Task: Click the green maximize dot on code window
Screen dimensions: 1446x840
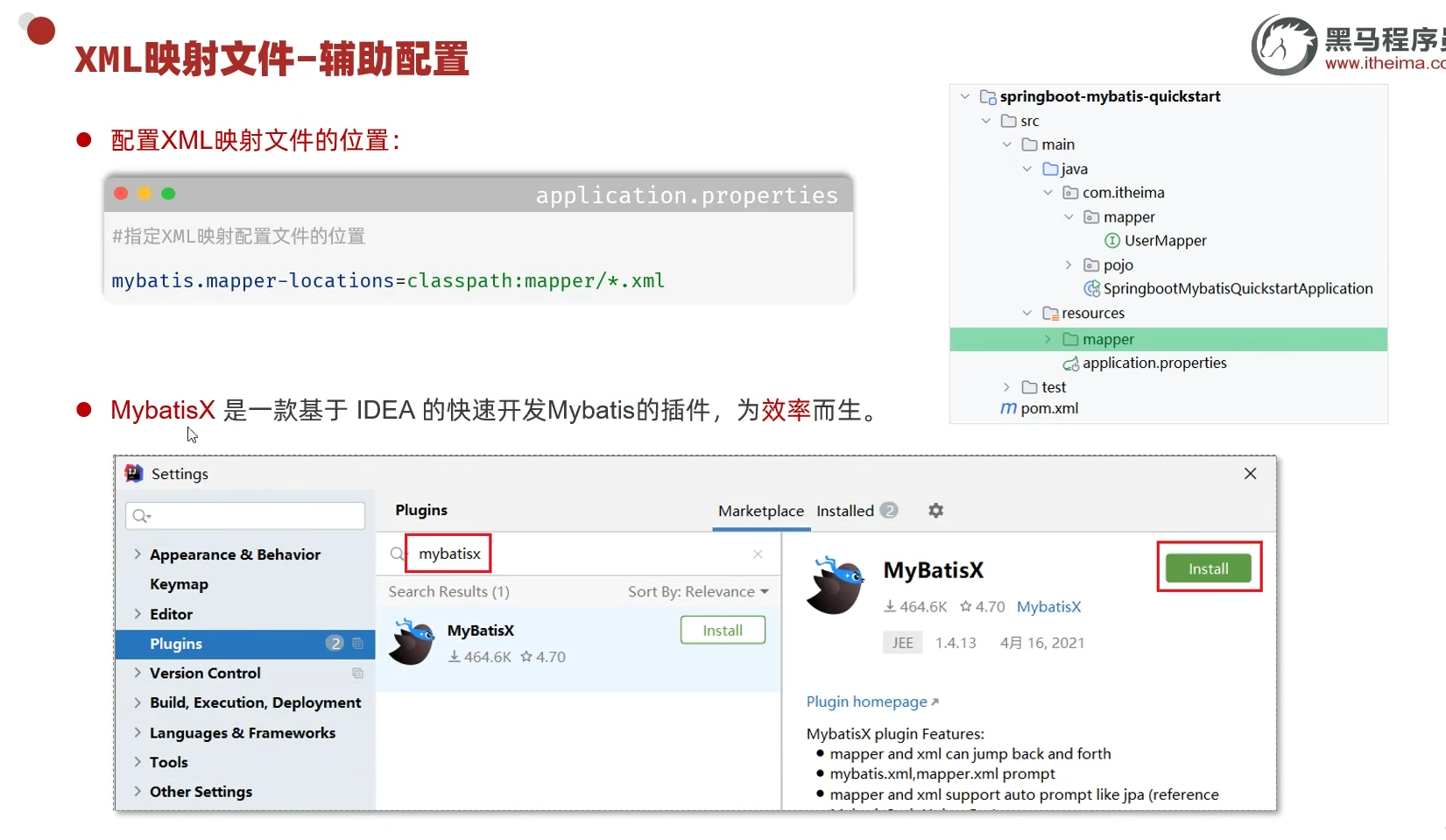Action: (168, 194)
